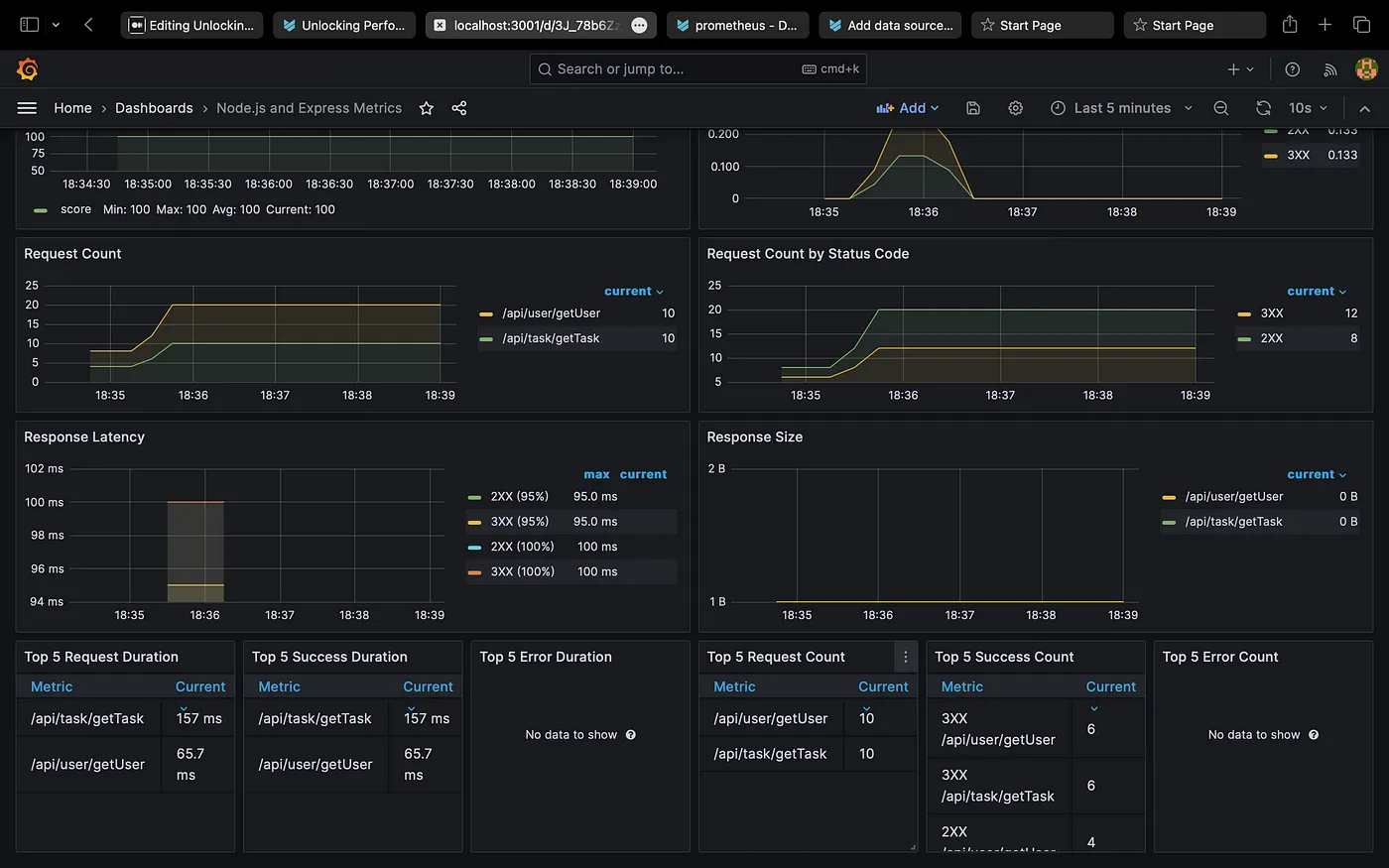1389x868 pixels.
Task: Save the dashboard using the disk icon
Action: coord(973,108)
